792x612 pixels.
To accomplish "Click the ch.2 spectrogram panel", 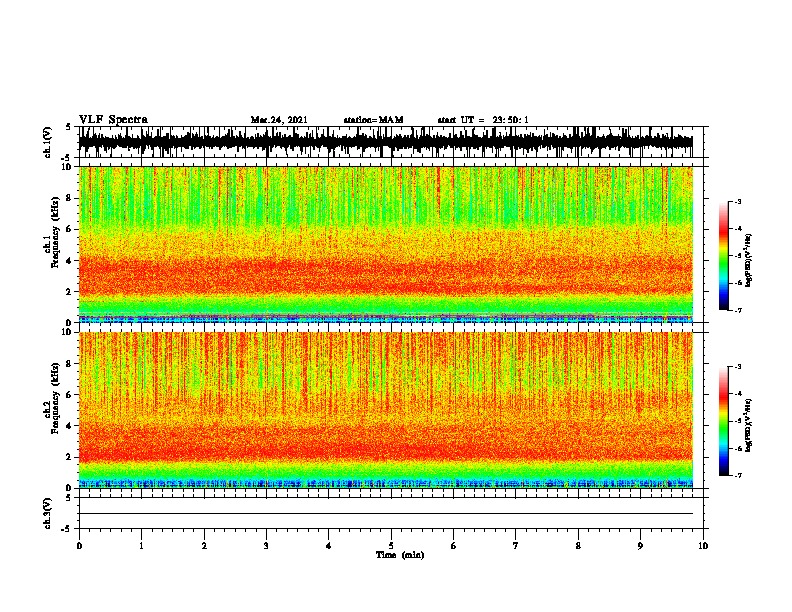I will tap(386, 410).
